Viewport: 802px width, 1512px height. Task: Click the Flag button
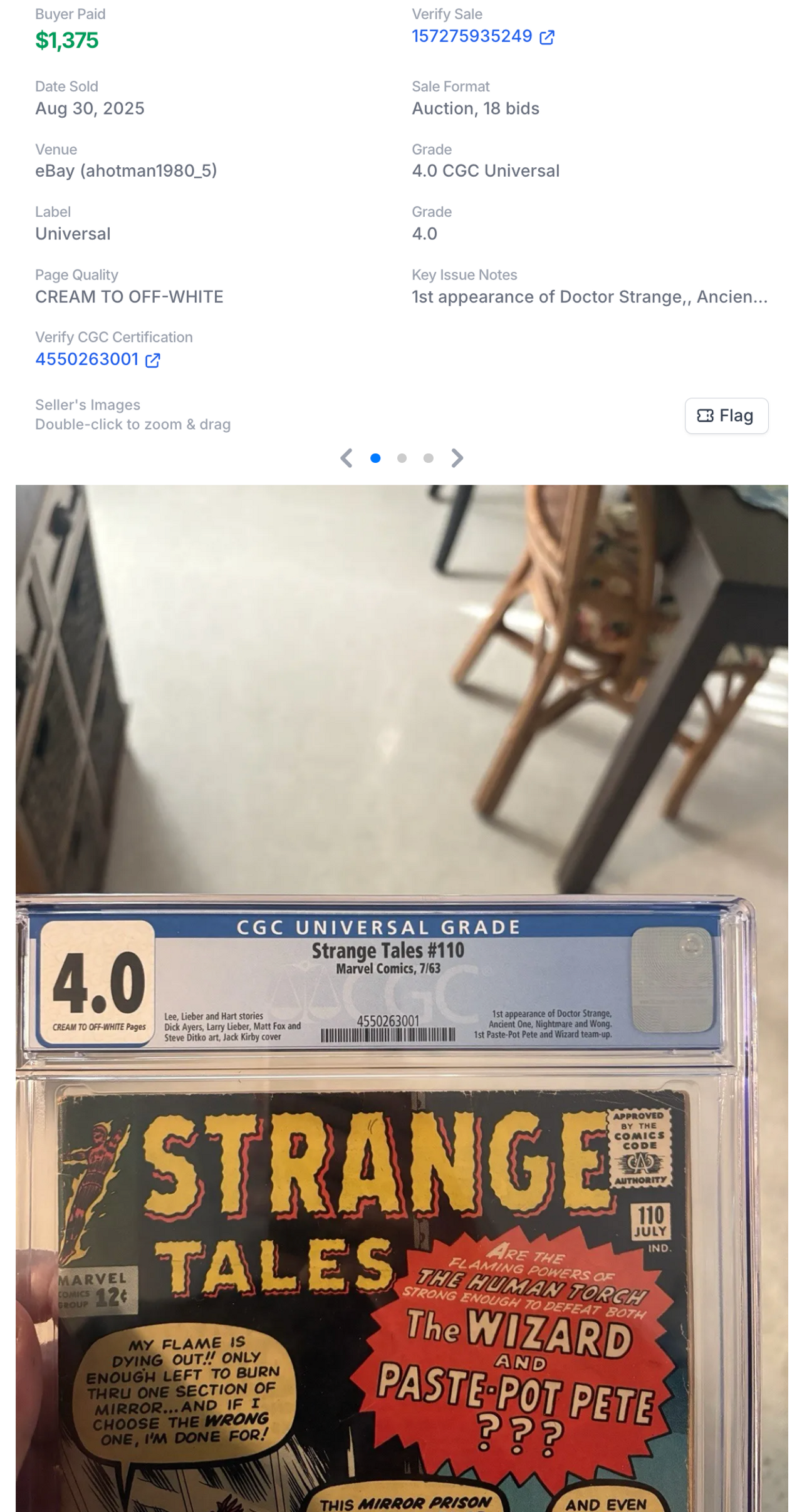point(726,416)
